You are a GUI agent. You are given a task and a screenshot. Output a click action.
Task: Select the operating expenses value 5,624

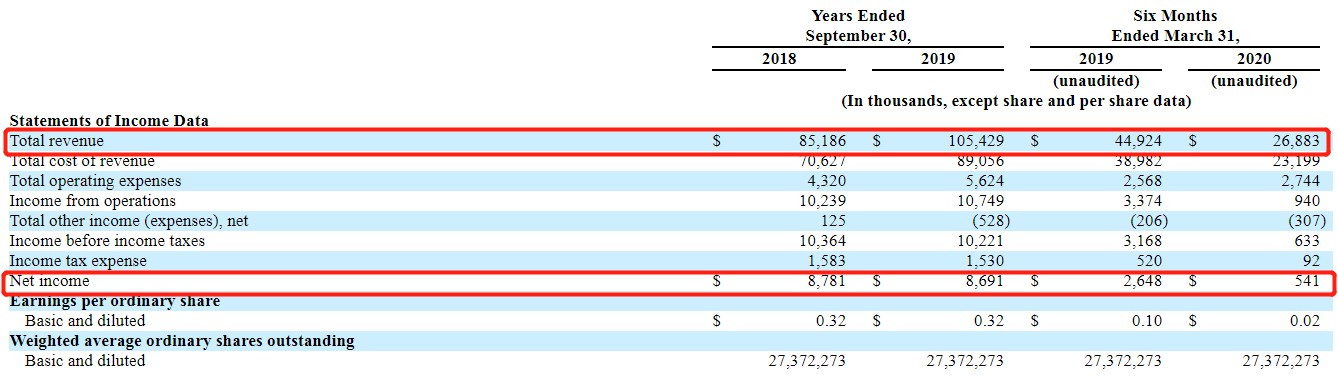coord(984,181)
